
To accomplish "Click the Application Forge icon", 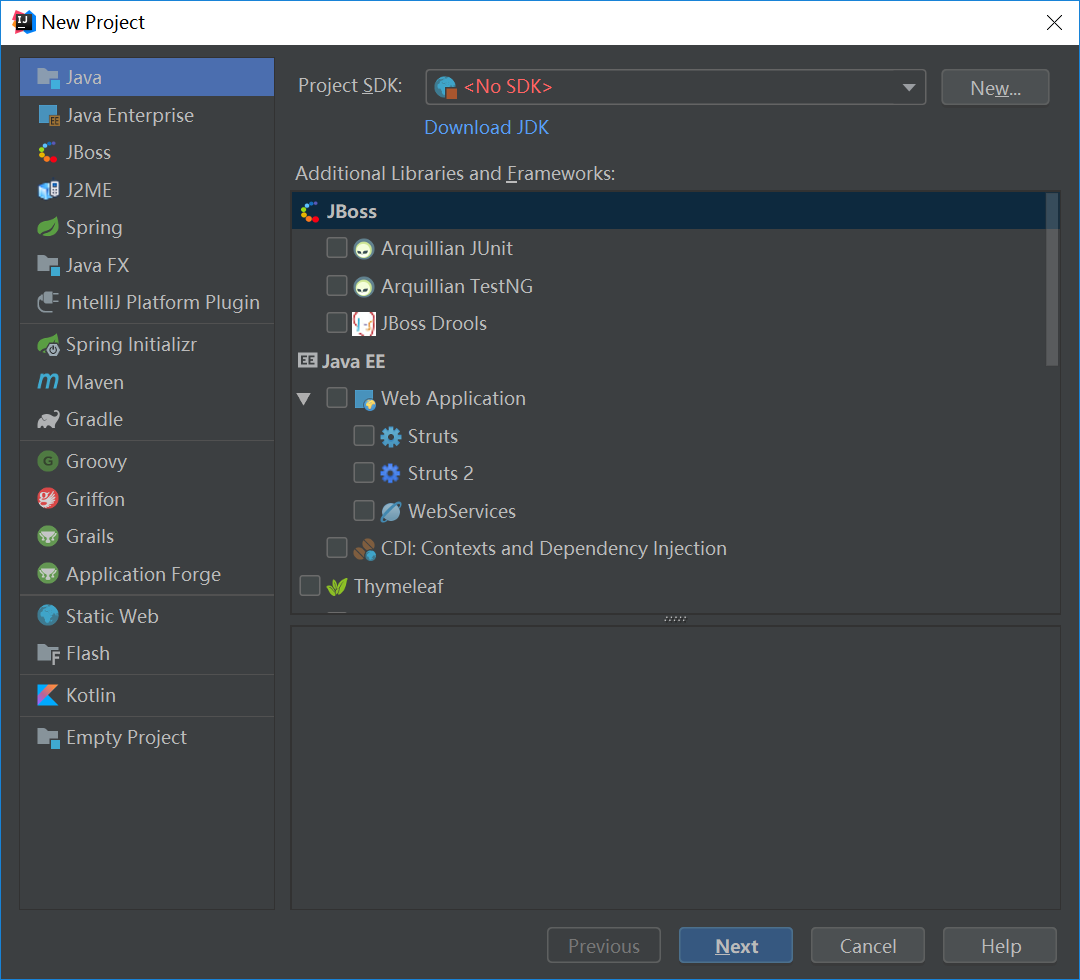I will click(48, 574).
